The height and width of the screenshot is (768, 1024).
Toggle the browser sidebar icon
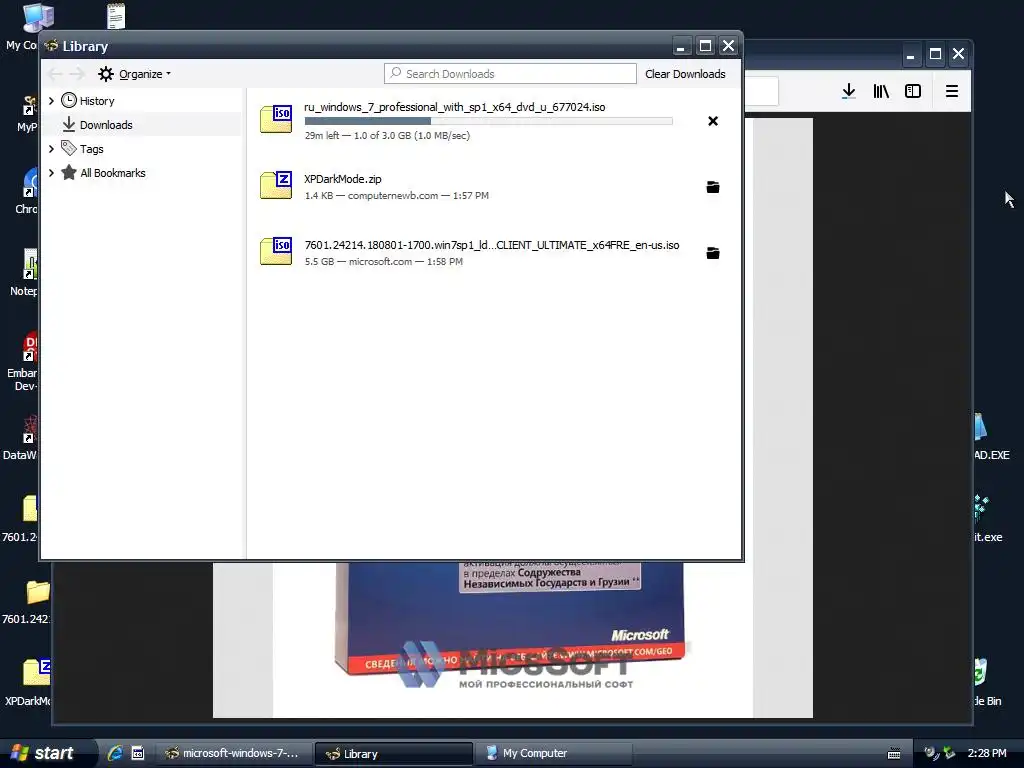[913, 91]
